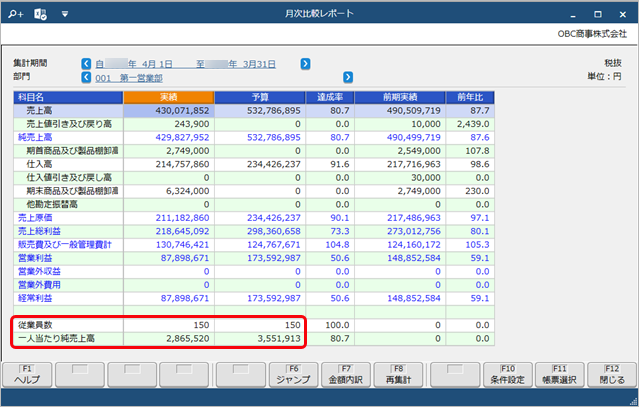Select the 売上原価 row label

[x=35, y=218]
